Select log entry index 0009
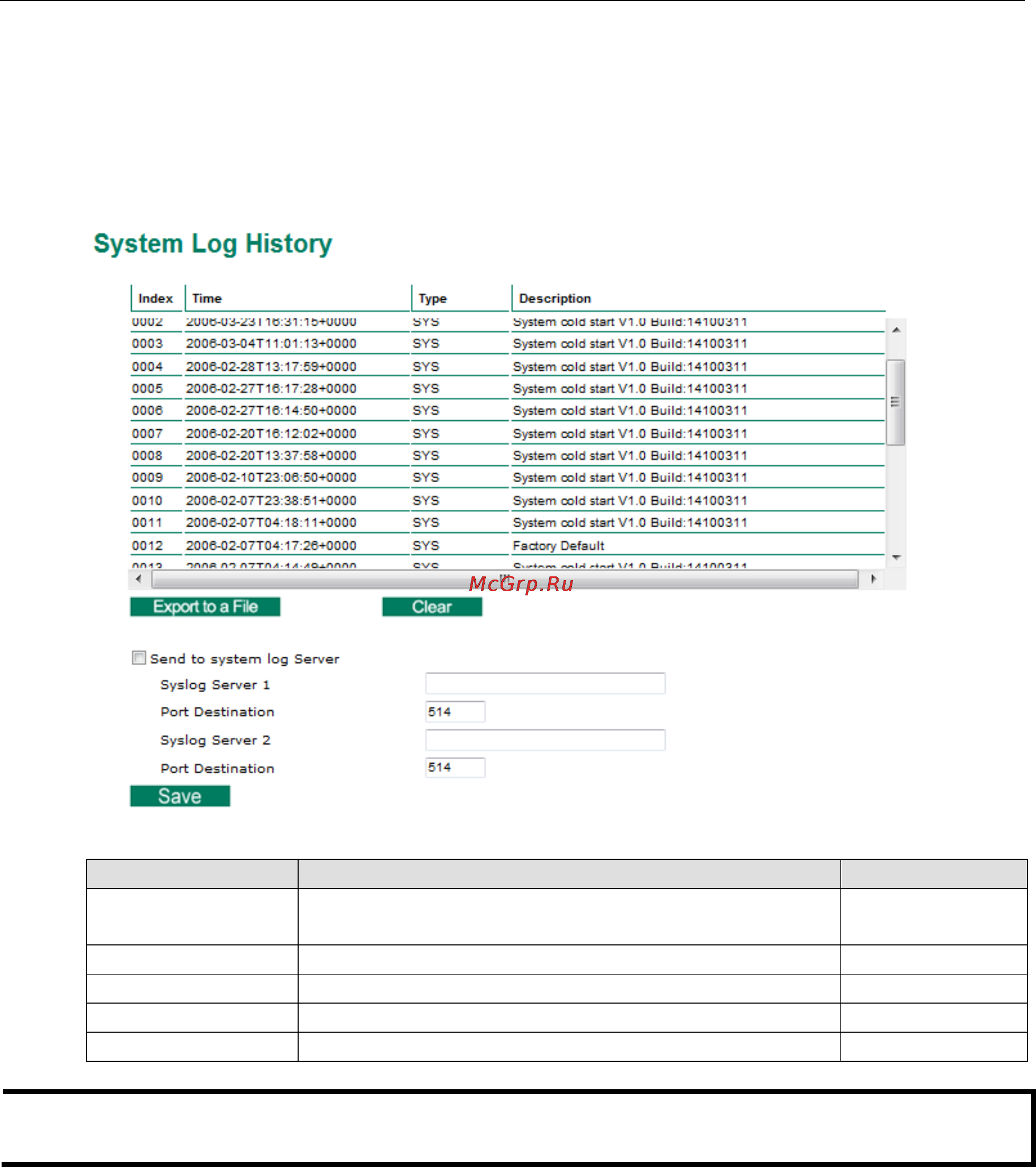 click(147, 477)
